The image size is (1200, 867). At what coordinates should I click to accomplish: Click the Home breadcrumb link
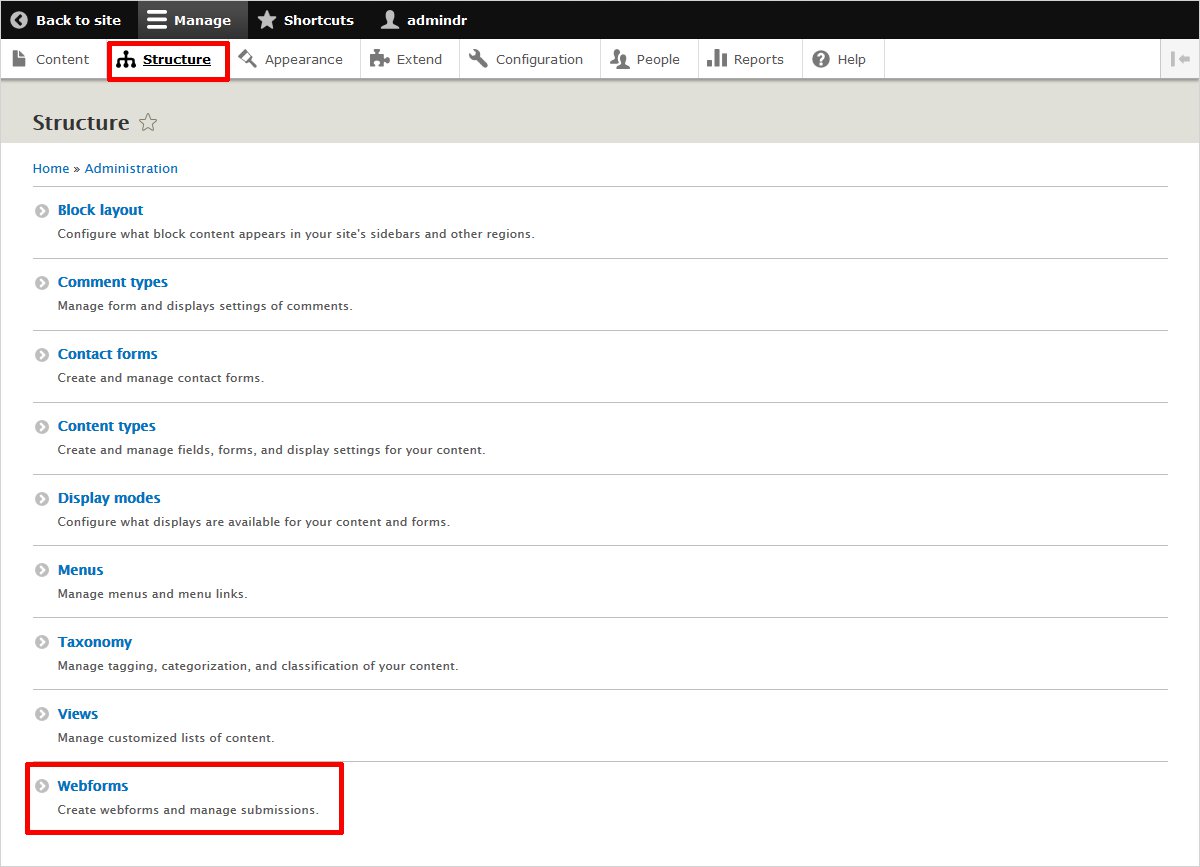(51, 169)
